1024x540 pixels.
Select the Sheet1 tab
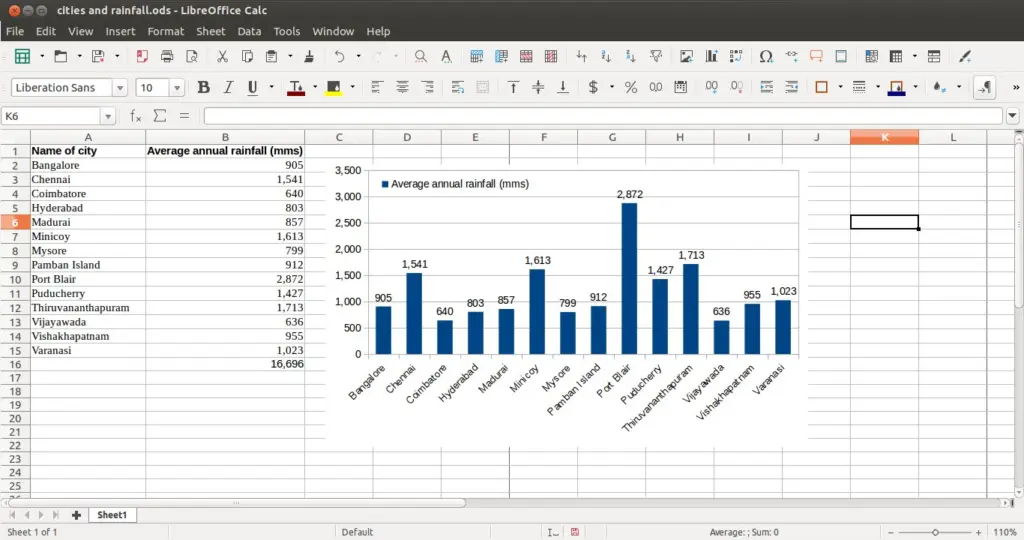coord(112,515)
